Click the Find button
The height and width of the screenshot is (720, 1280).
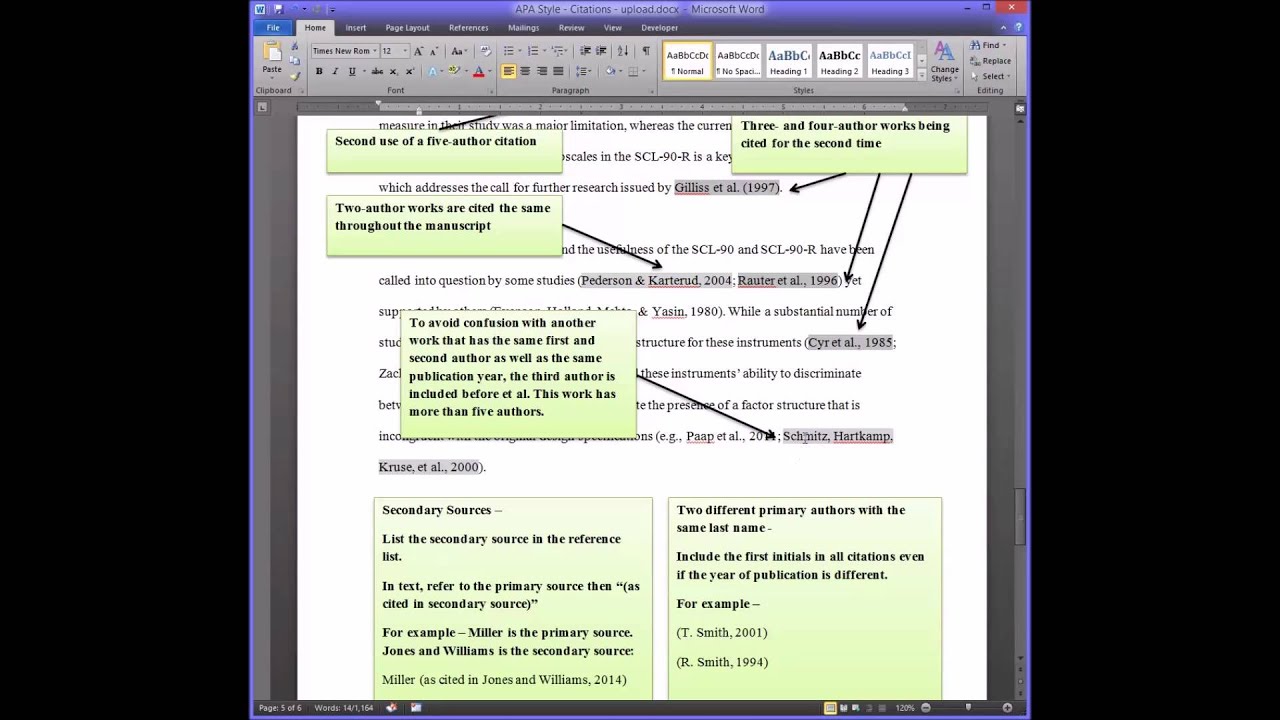click(986, 46)
